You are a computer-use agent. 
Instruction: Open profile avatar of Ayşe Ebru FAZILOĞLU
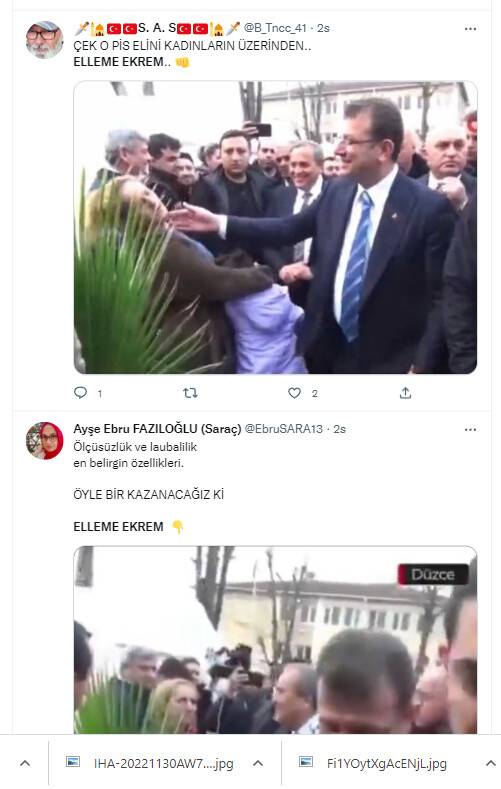click(44, 441)
